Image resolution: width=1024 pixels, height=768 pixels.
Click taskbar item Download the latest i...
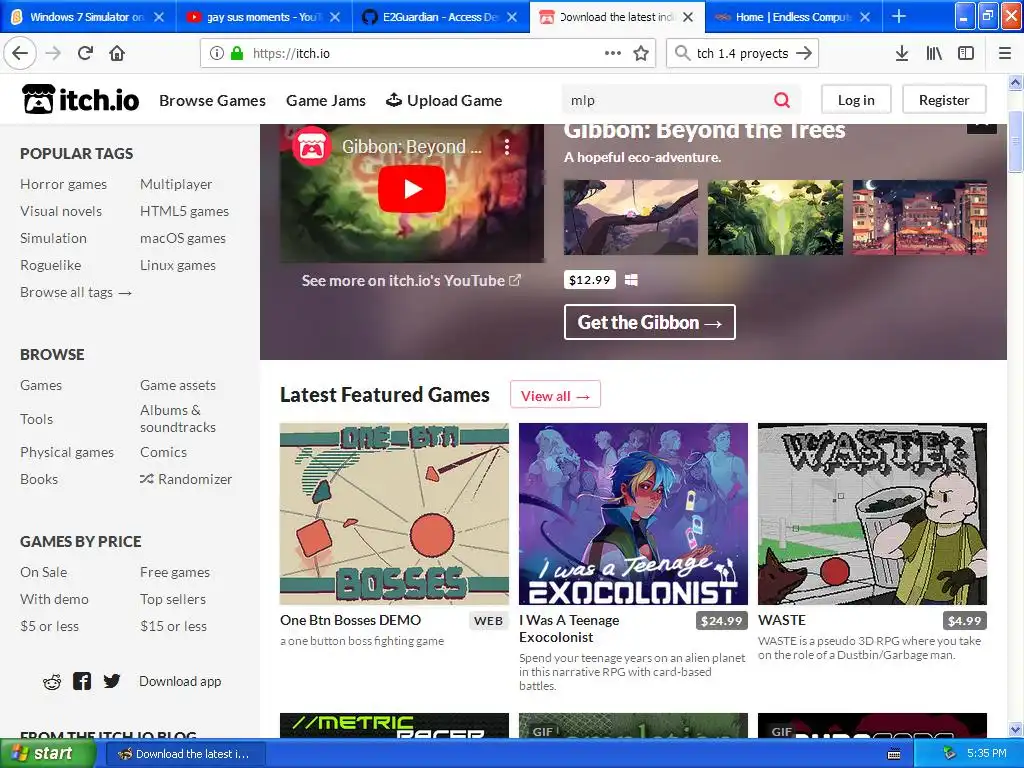(x=183, y=754)
